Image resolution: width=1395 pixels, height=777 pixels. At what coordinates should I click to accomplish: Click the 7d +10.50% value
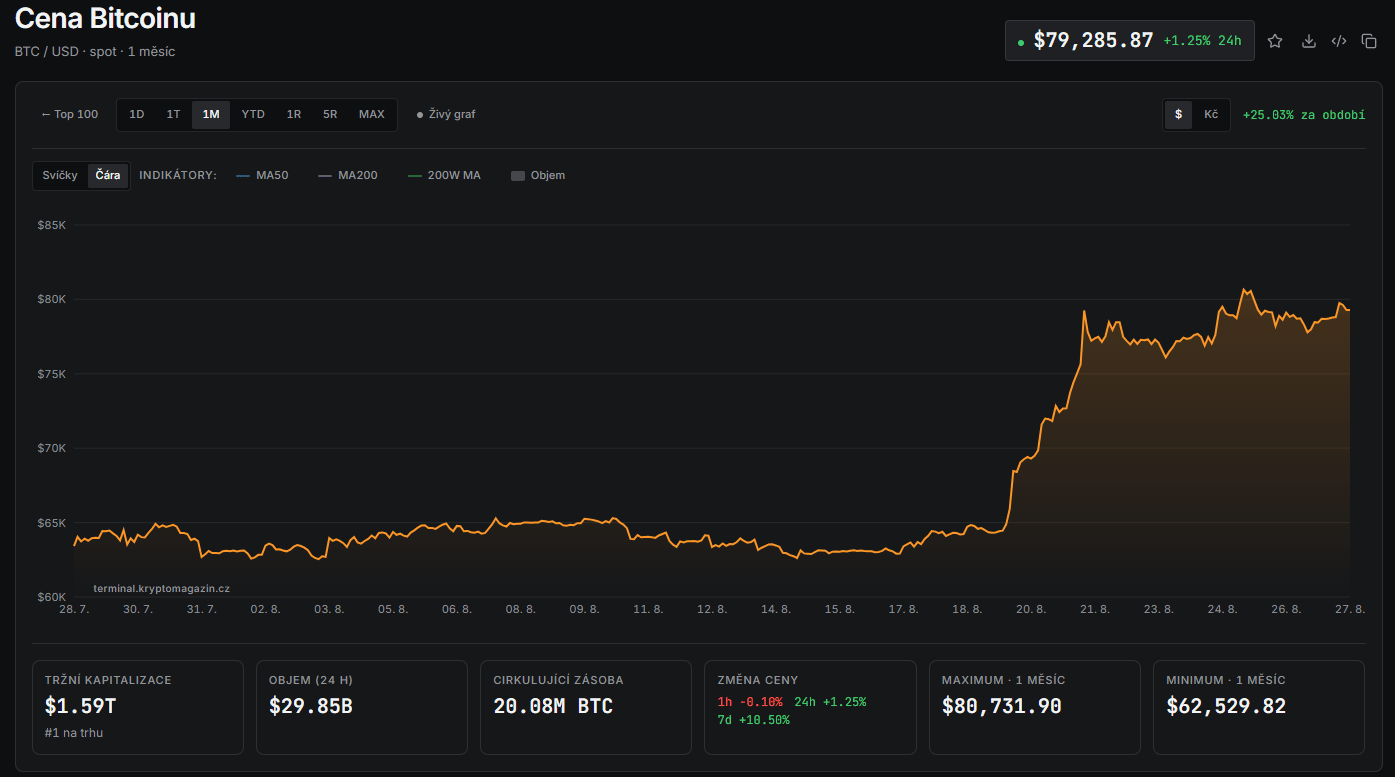coord(753,720)
